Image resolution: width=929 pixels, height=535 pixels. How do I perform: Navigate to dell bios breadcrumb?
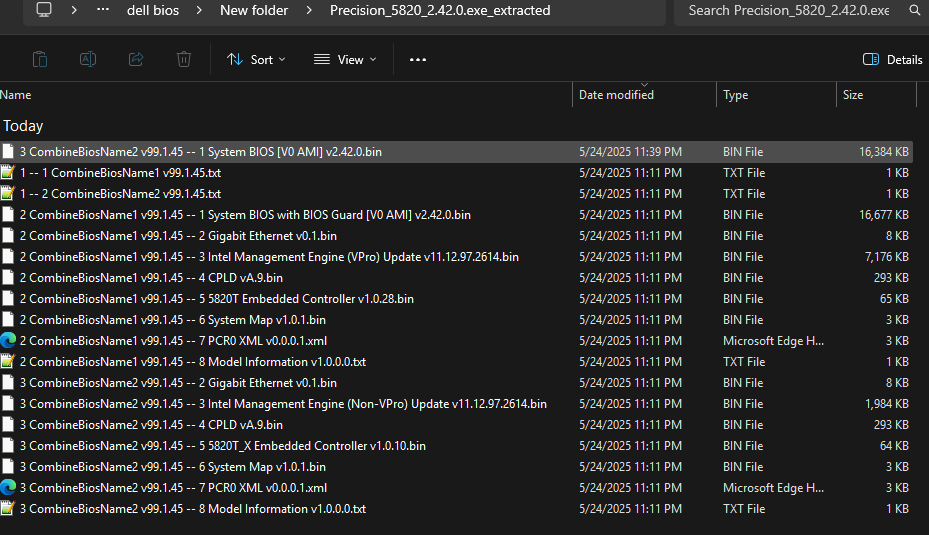153,10
